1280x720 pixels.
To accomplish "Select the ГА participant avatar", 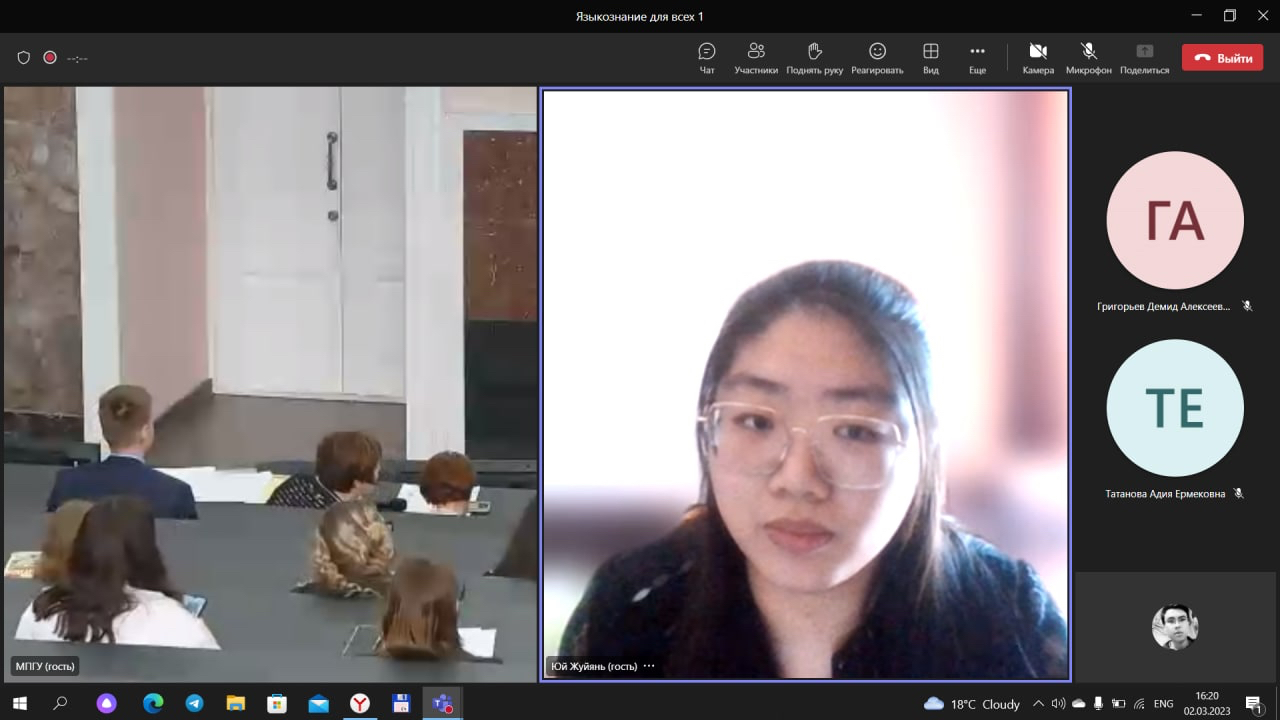I will click(x=1175, y=220).
